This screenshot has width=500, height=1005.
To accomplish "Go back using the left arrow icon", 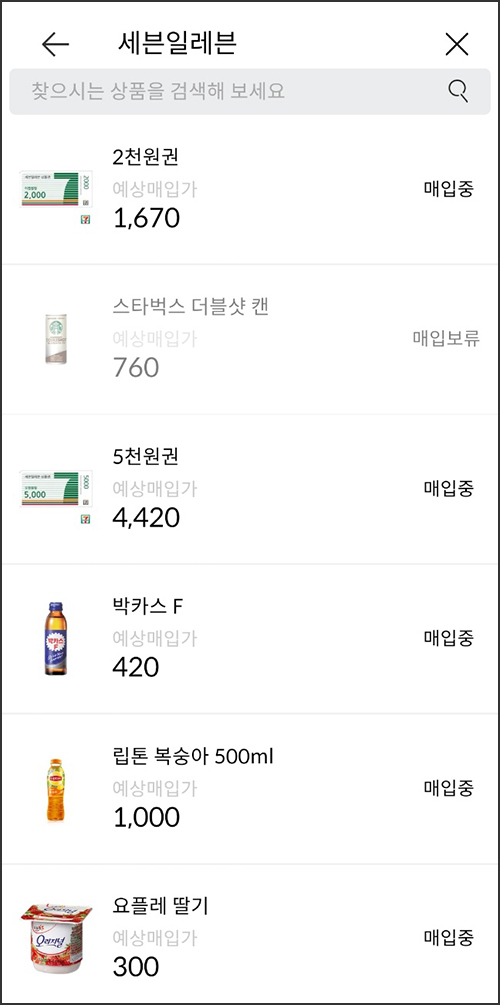I will coord(55,44).
